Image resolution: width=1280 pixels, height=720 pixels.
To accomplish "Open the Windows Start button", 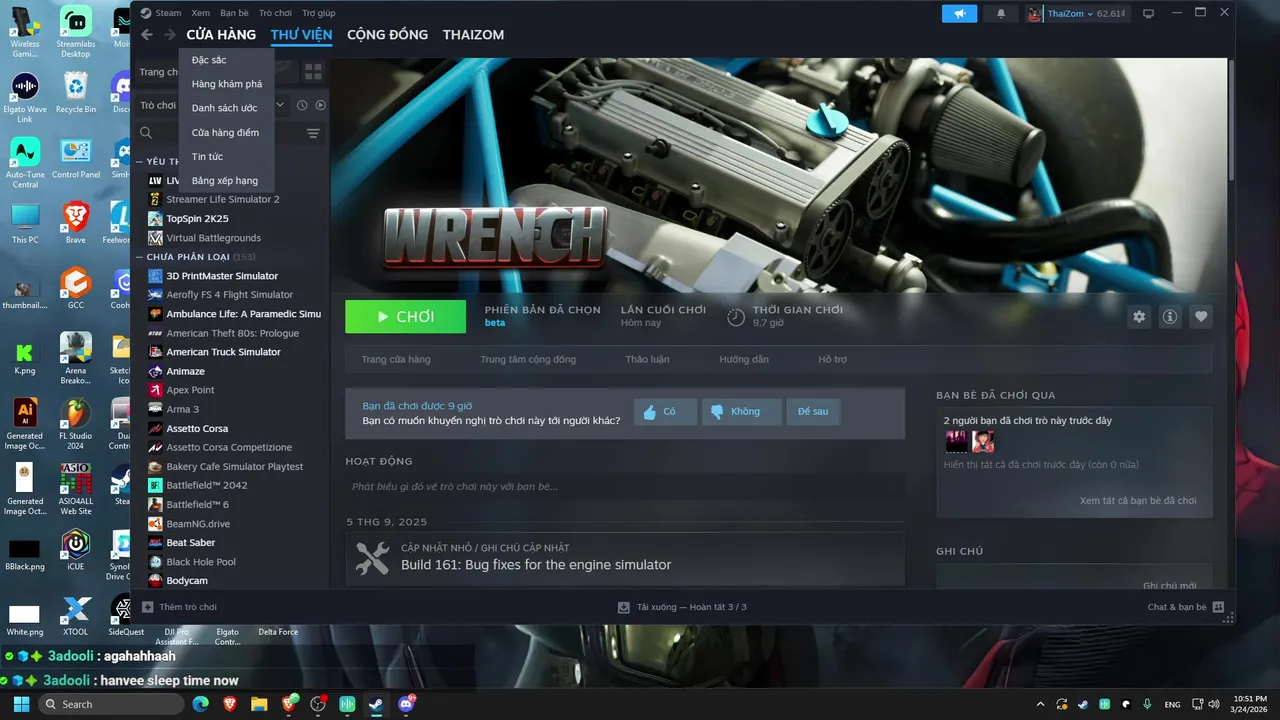I will tap(21, 704).
